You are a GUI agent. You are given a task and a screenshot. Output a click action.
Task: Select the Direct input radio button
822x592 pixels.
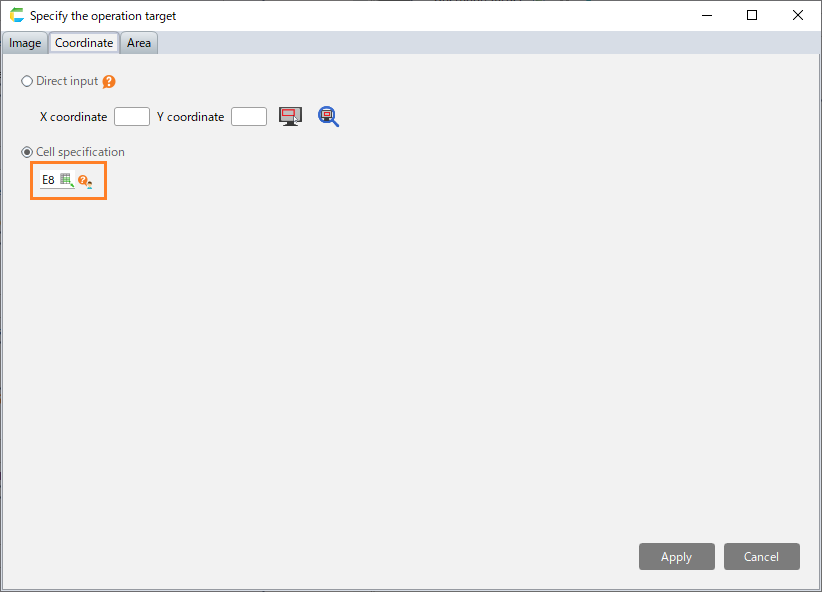pos(27,81)
